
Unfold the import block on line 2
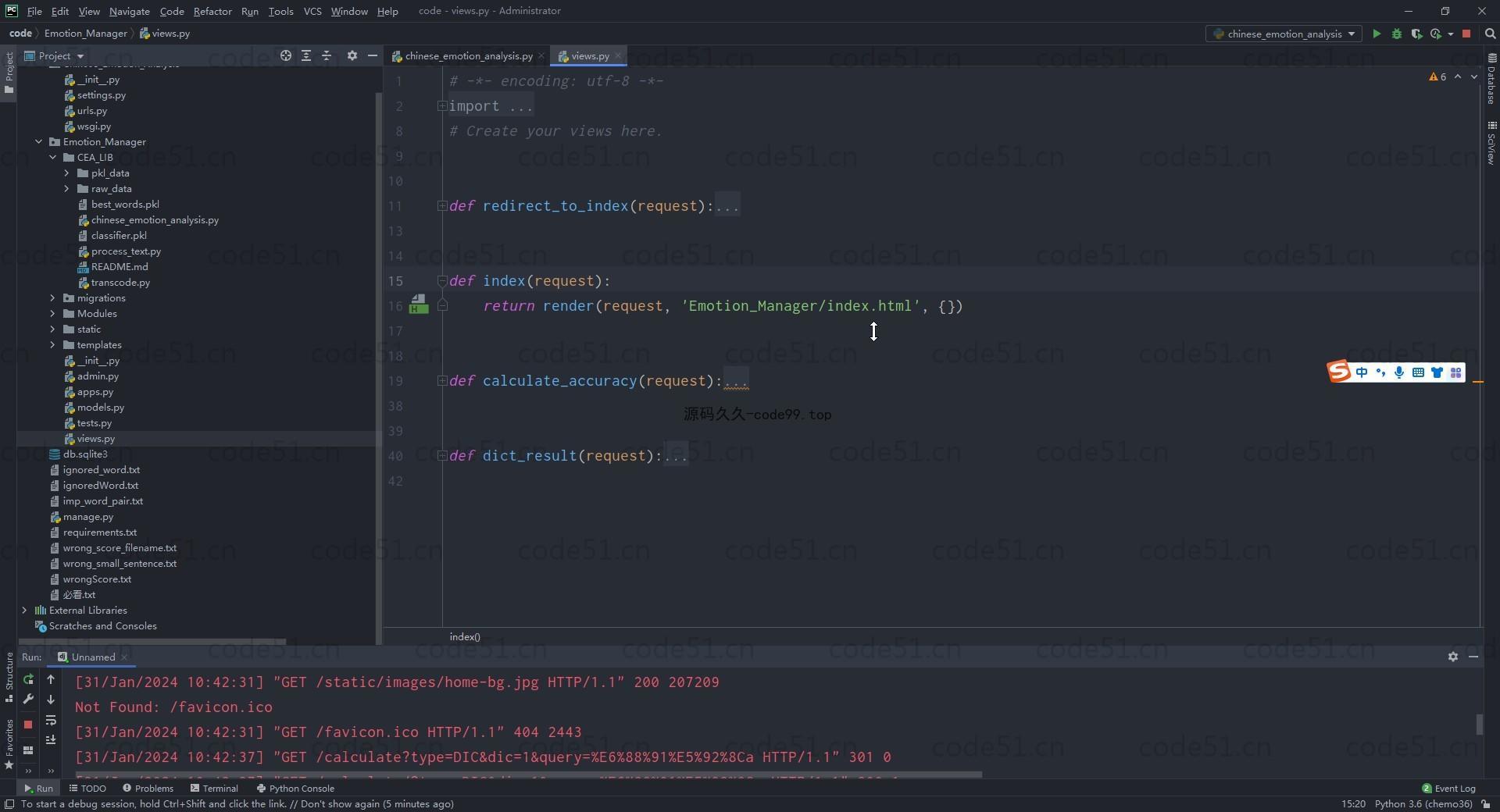[x=442, y=106]
